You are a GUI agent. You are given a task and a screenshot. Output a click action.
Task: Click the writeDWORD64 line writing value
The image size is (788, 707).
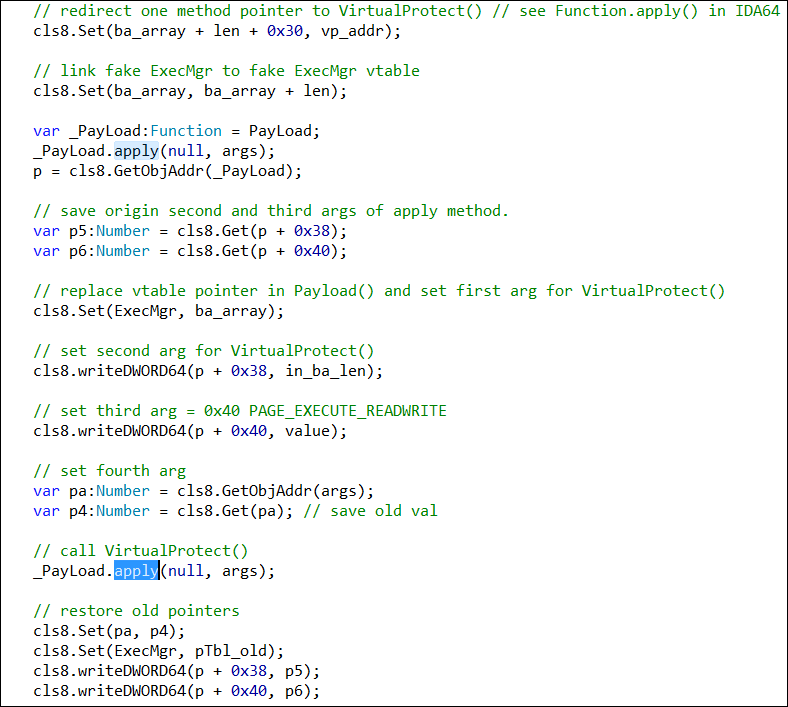[190, 431]
